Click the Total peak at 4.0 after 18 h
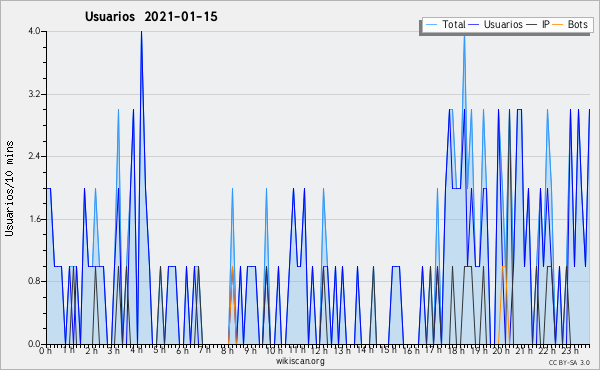This screenshot has height=370, width=600. click(464, 37)
